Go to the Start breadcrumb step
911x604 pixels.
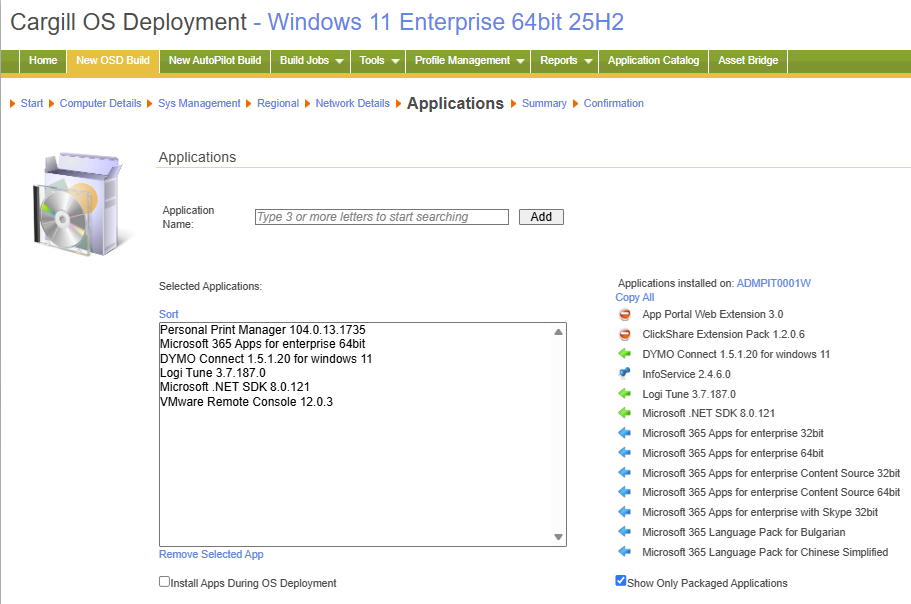(32, 103)
